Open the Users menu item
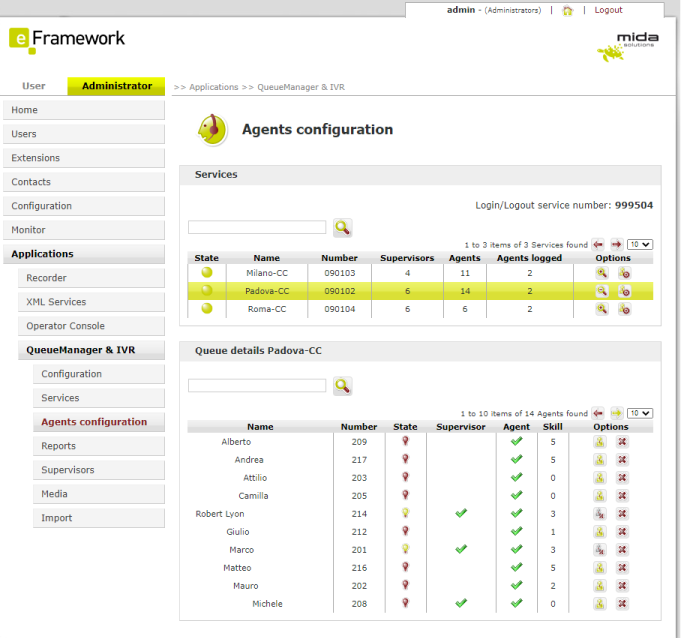Image resolution: width=681 pixels, height=638 pixels. [84, 134]
